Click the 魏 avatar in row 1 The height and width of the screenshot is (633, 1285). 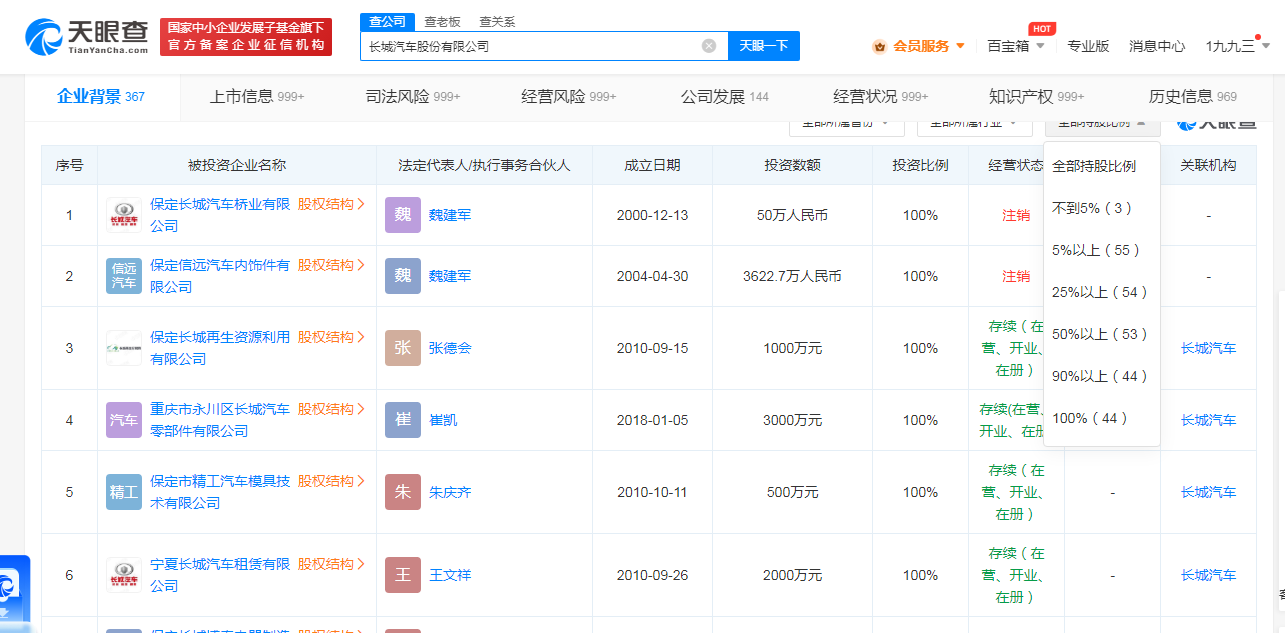point(403,215)
